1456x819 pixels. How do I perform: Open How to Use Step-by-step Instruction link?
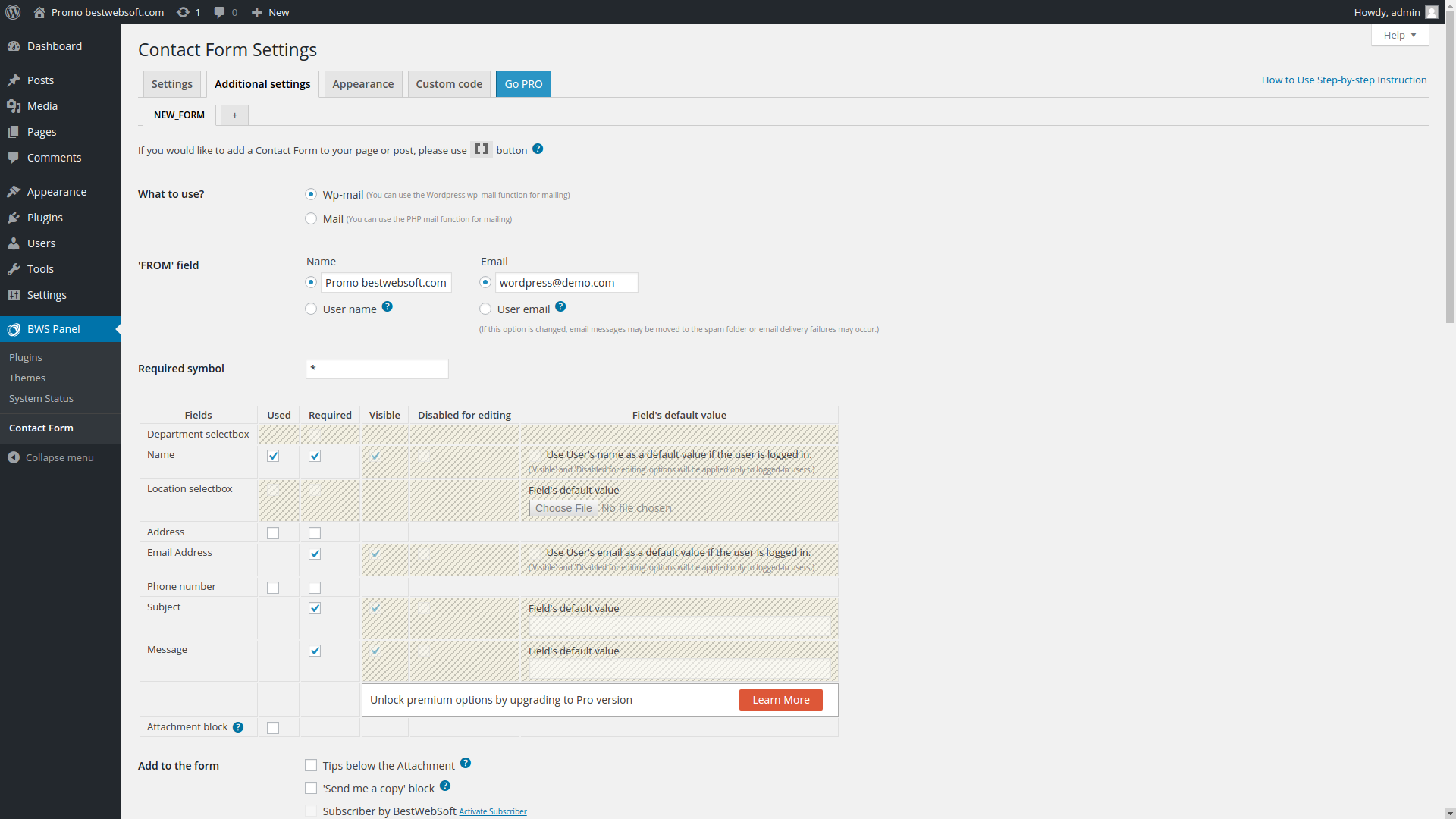pyautogui.click(x=1344, y=80)
